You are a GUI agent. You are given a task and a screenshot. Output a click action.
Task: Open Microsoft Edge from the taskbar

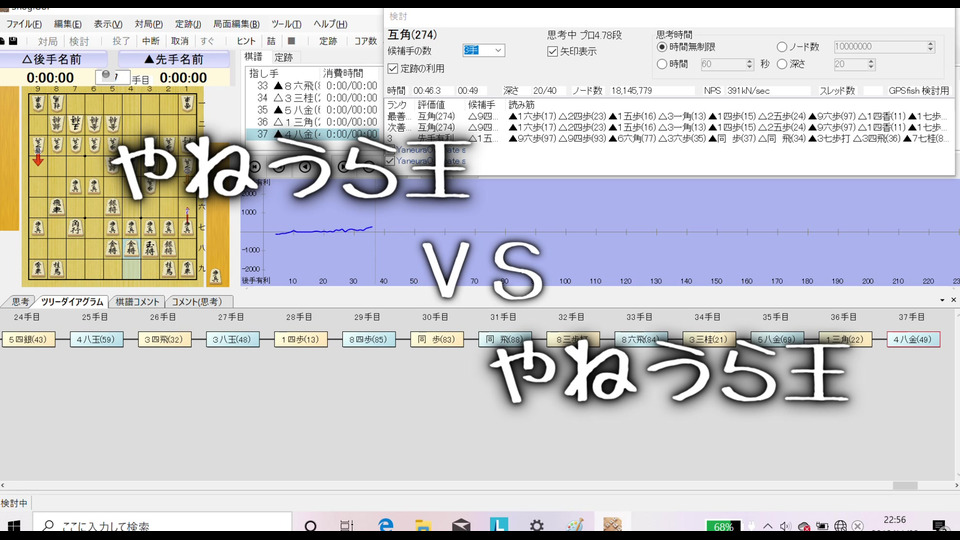[x=385, y=525]
